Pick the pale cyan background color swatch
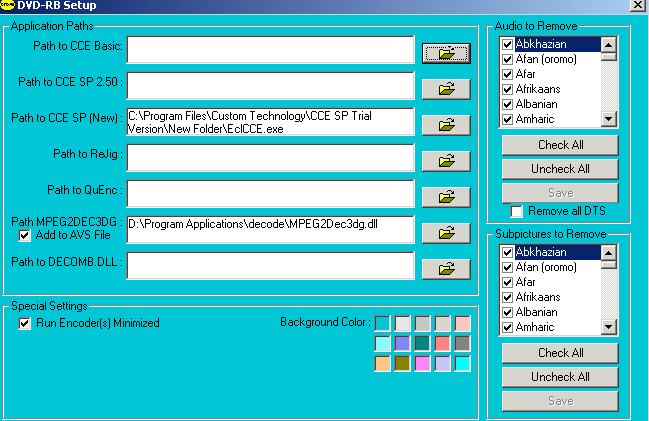 click(x=382, y=343)
